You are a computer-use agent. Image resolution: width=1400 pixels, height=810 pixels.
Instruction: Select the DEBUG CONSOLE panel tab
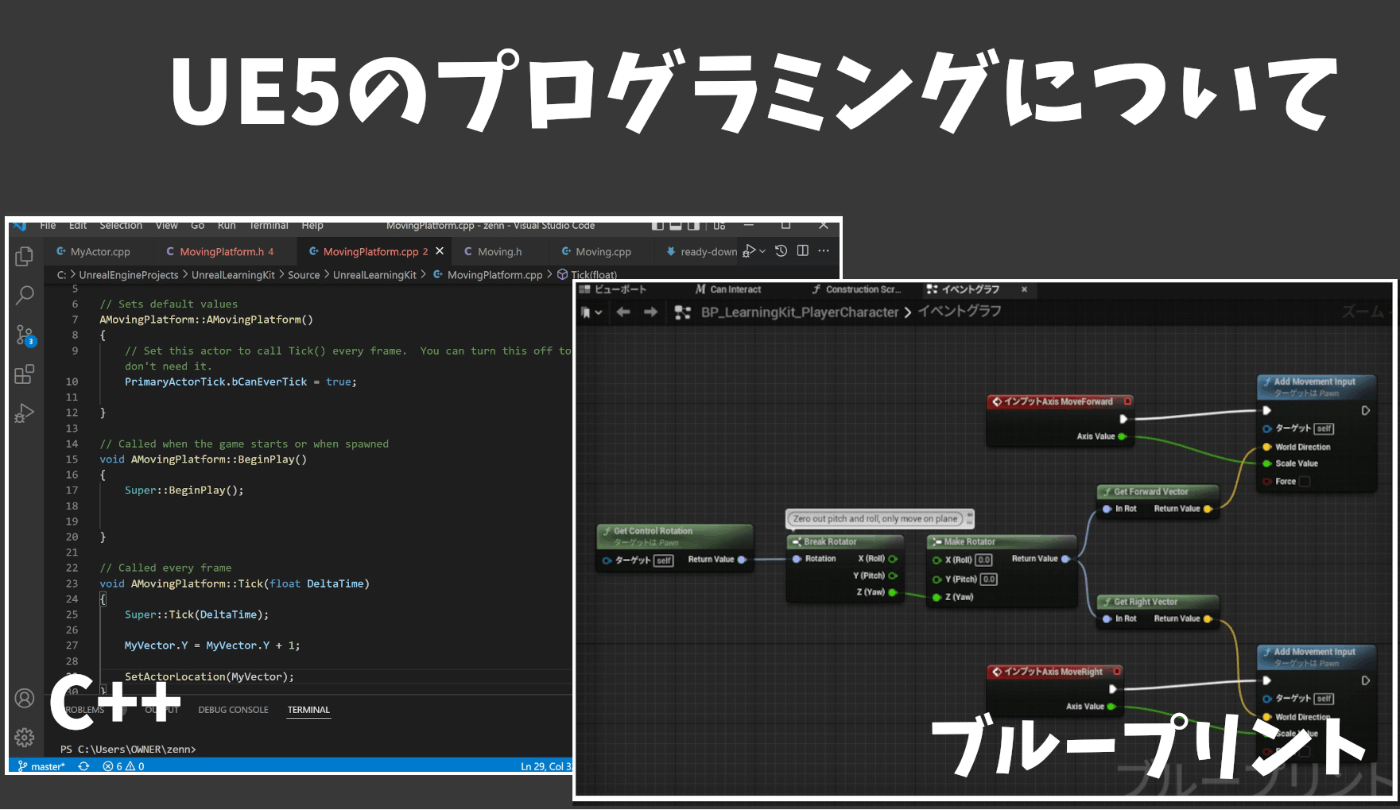click(233, 710)
